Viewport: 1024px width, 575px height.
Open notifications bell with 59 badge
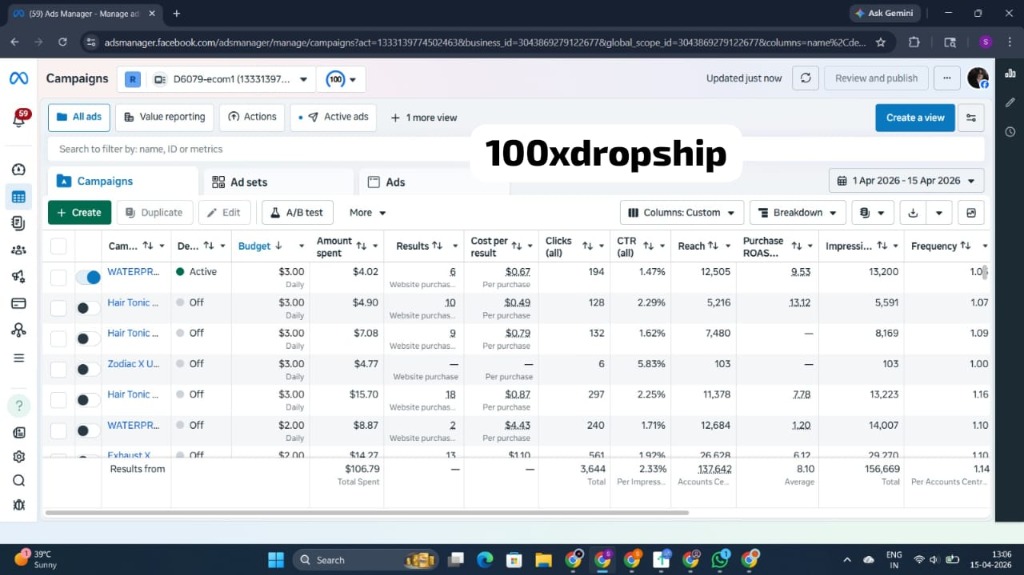[x=20, y=119]
